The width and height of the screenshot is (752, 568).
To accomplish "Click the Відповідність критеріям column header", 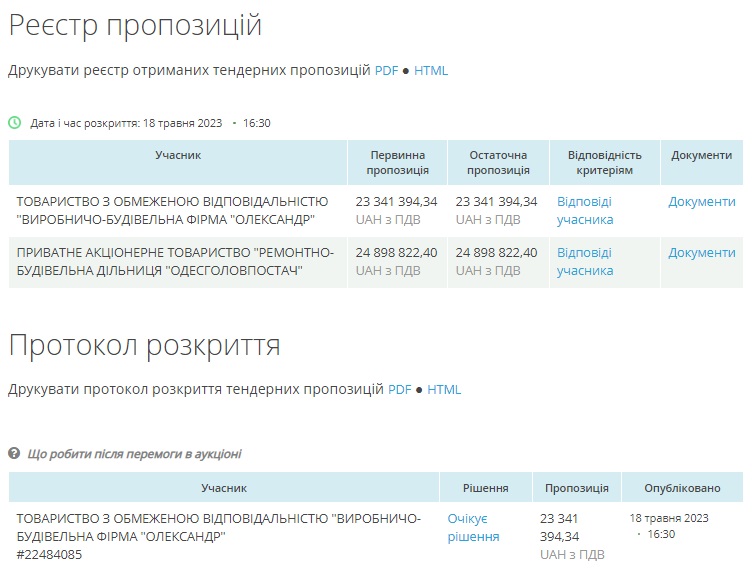I will click(x=604, y=163).
